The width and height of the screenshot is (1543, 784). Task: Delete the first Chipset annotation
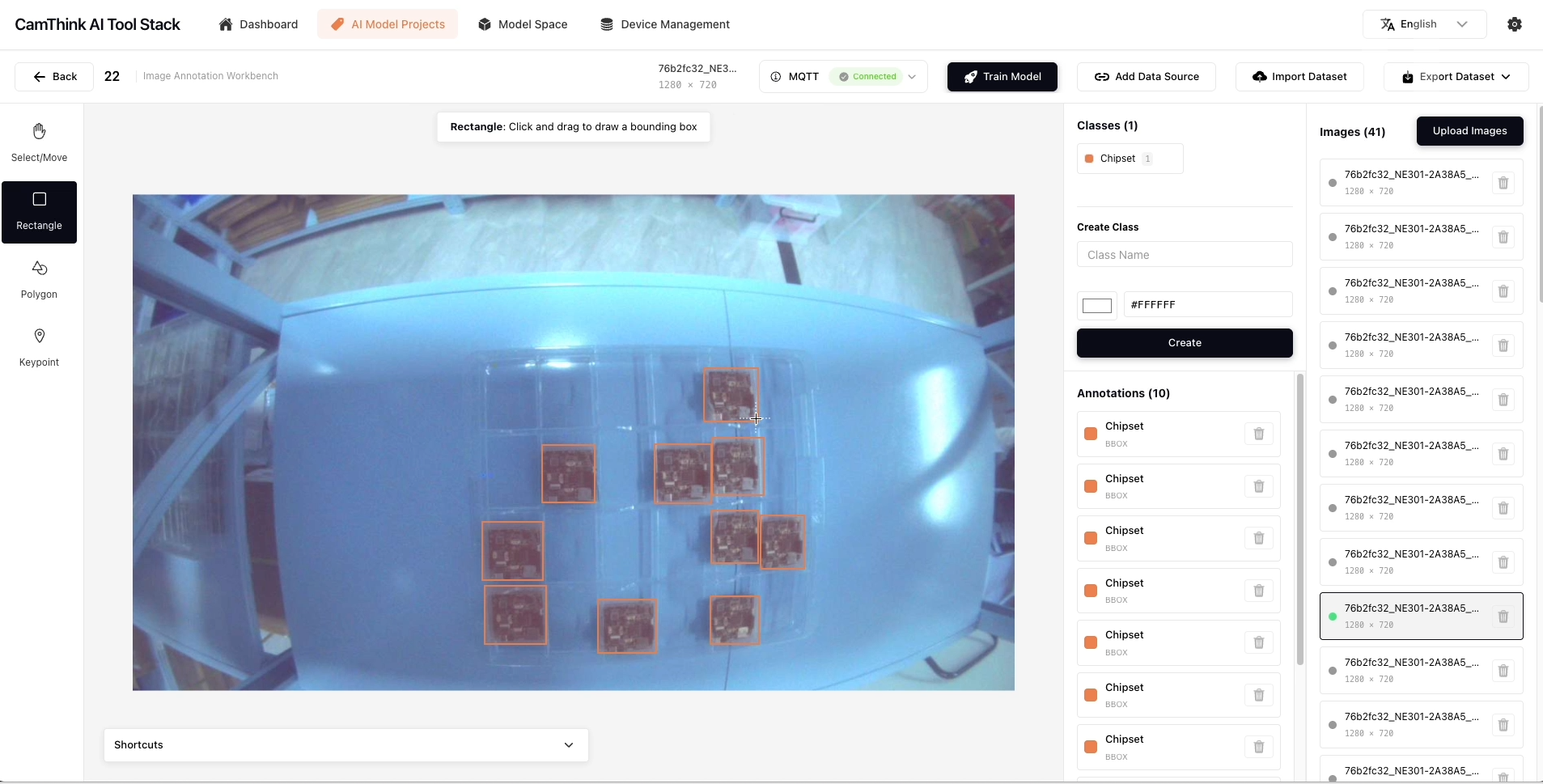pyautogui.click(x=1258, y=434)
